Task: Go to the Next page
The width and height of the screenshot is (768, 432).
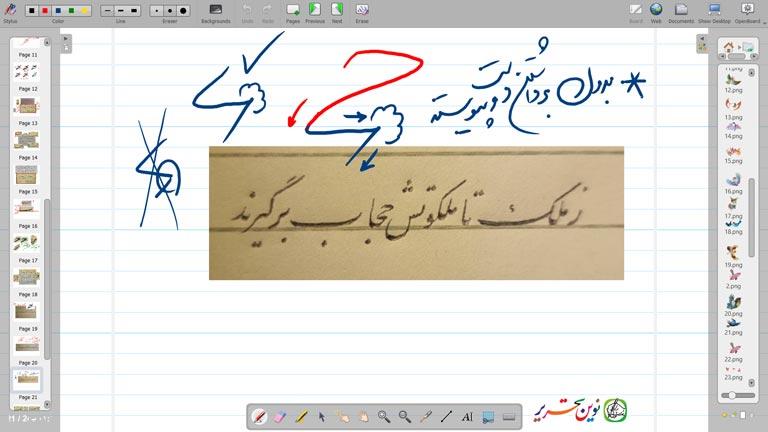Action: (337, 12)
